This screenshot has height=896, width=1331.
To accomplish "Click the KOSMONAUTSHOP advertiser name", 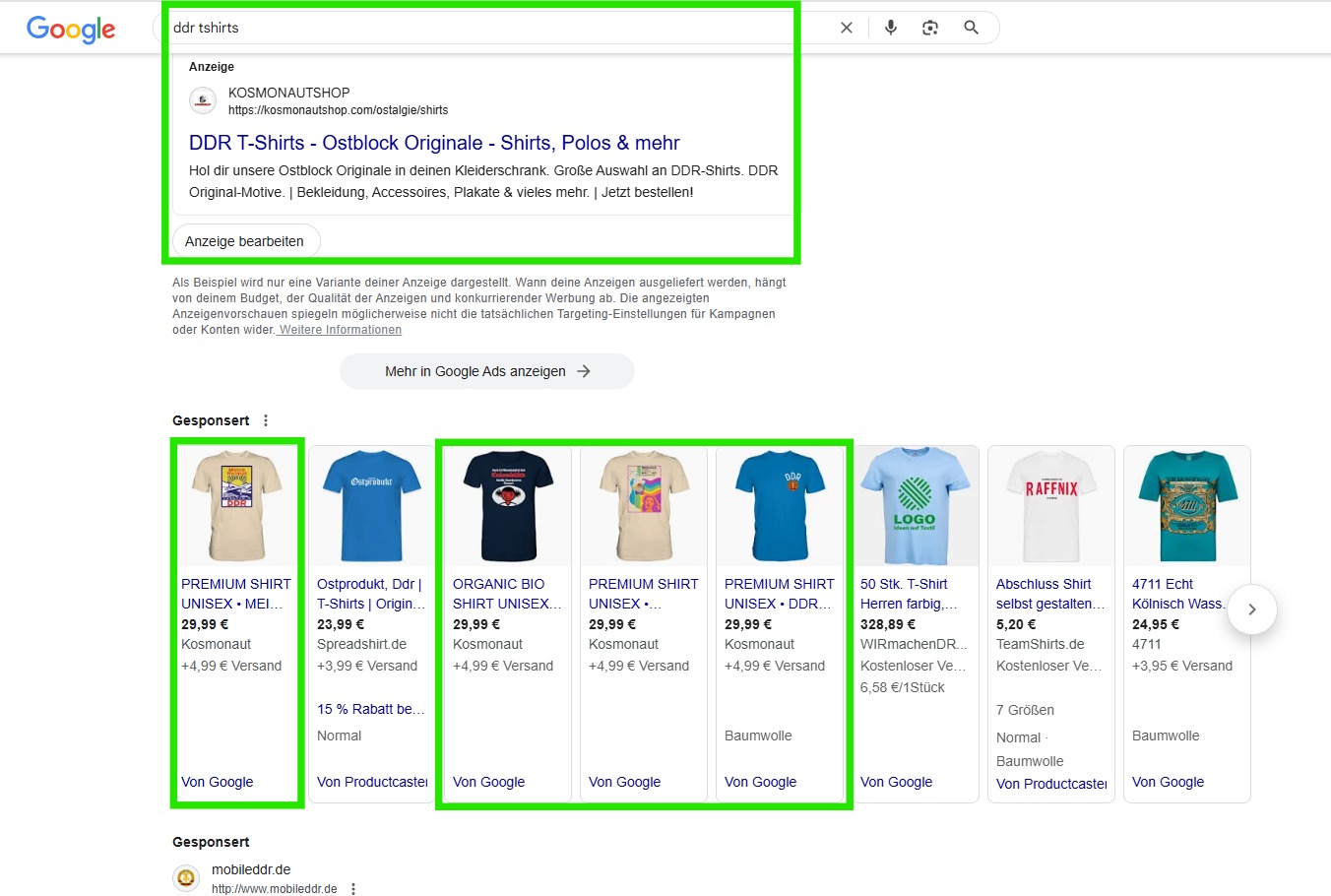I will pyautogui.click(x=289, y=93).
